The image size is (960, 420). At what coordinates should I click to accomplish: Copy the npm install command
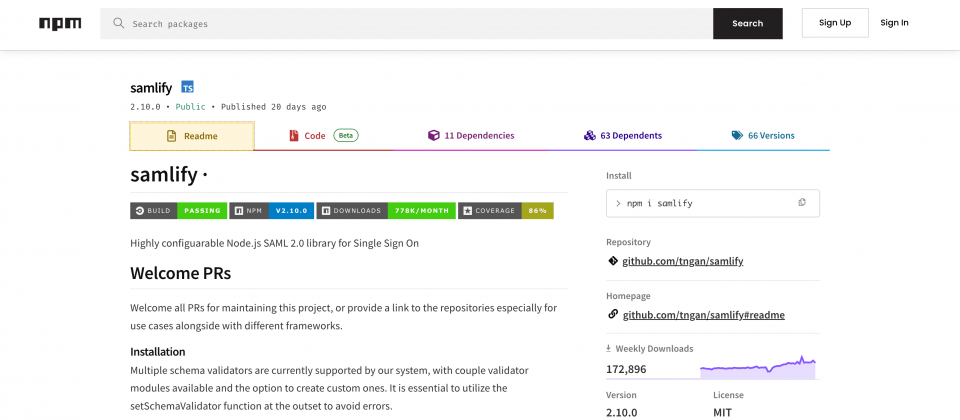(802, 203)
